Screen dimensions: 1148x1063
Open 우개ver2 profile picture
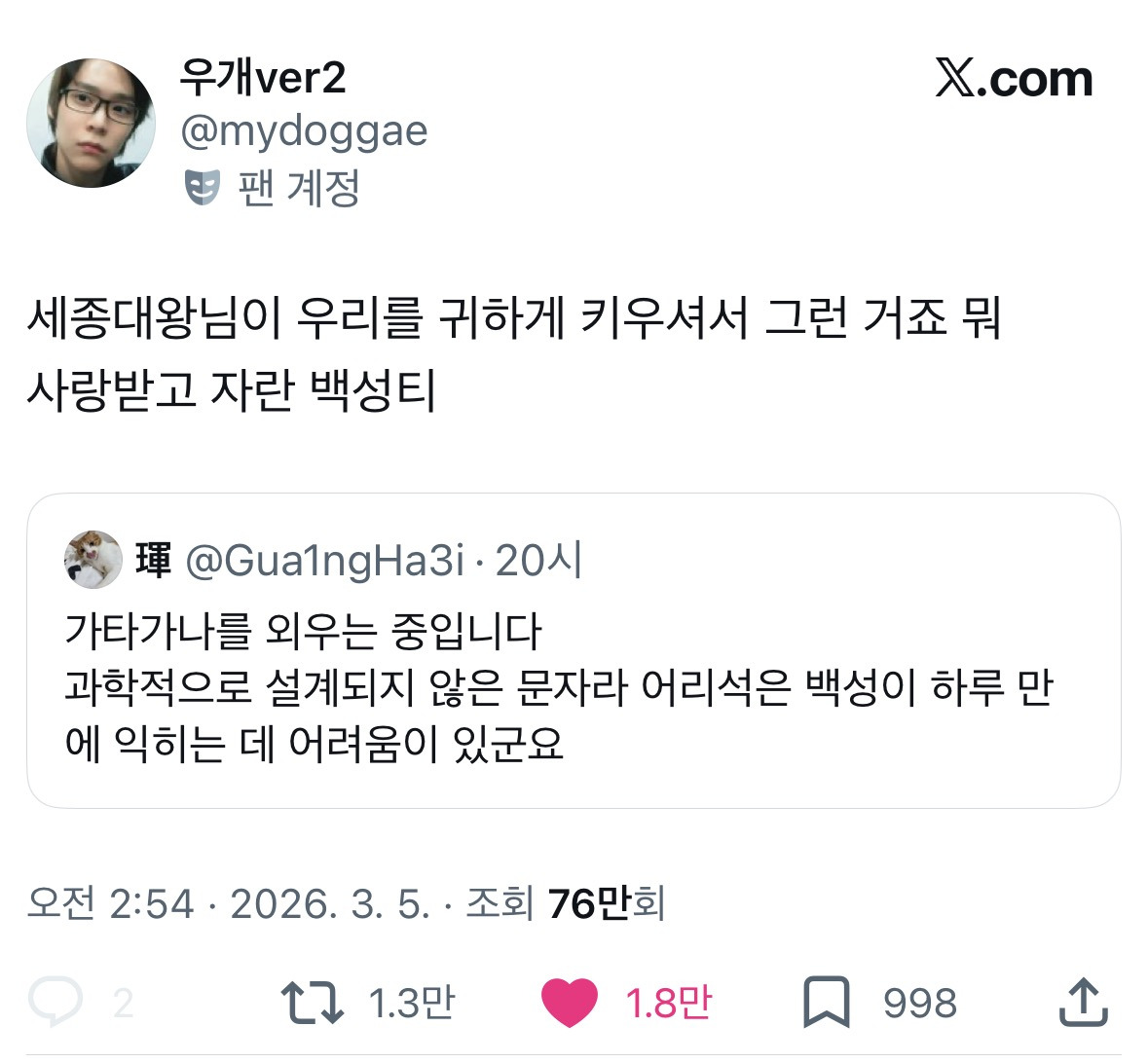click(91, 123)
